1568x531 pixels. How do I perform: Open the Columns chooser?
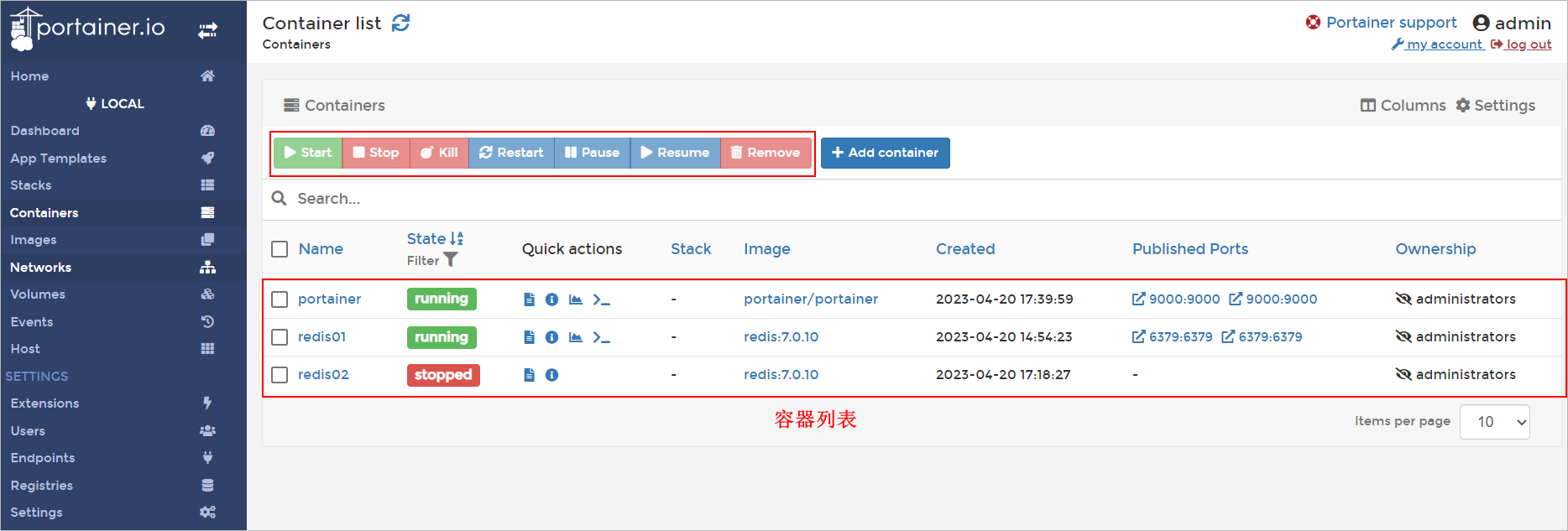point(1403,106)
